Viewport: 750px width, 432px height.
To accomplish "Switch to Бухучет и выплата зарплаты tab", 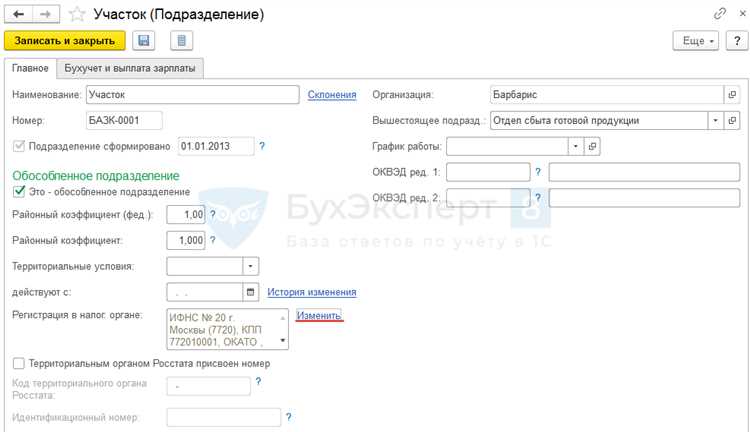I will (x=130, y=68).
